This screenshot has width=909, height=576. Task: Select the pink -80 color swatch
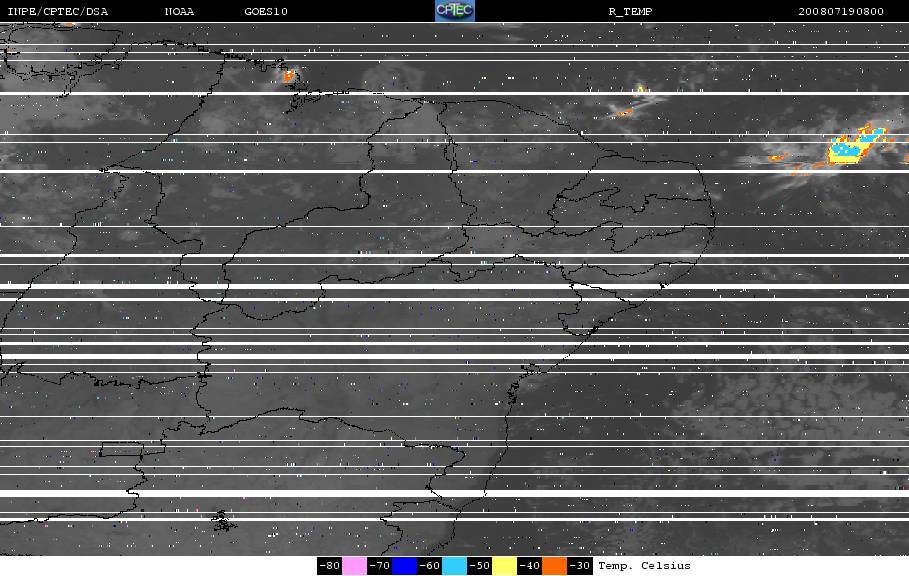tap(354, 566)
